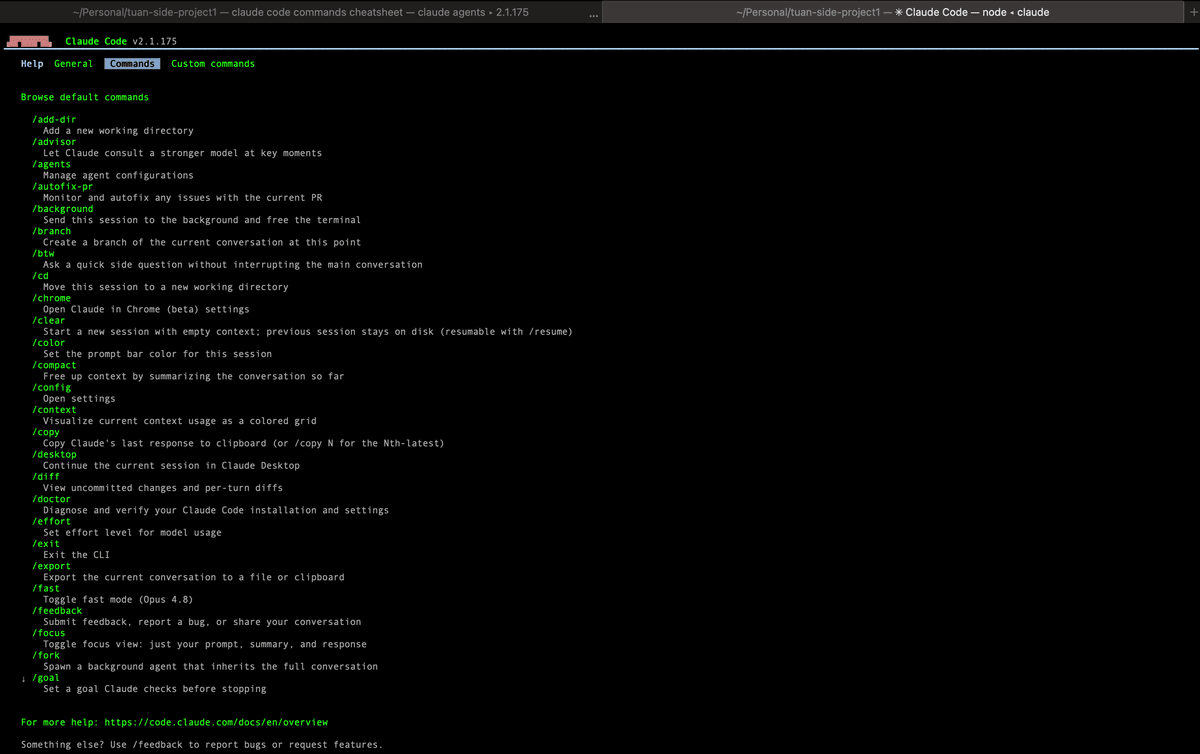1200x754 pixels.
Task: Select the /autofix-pr command
Action: click(62, 186)
